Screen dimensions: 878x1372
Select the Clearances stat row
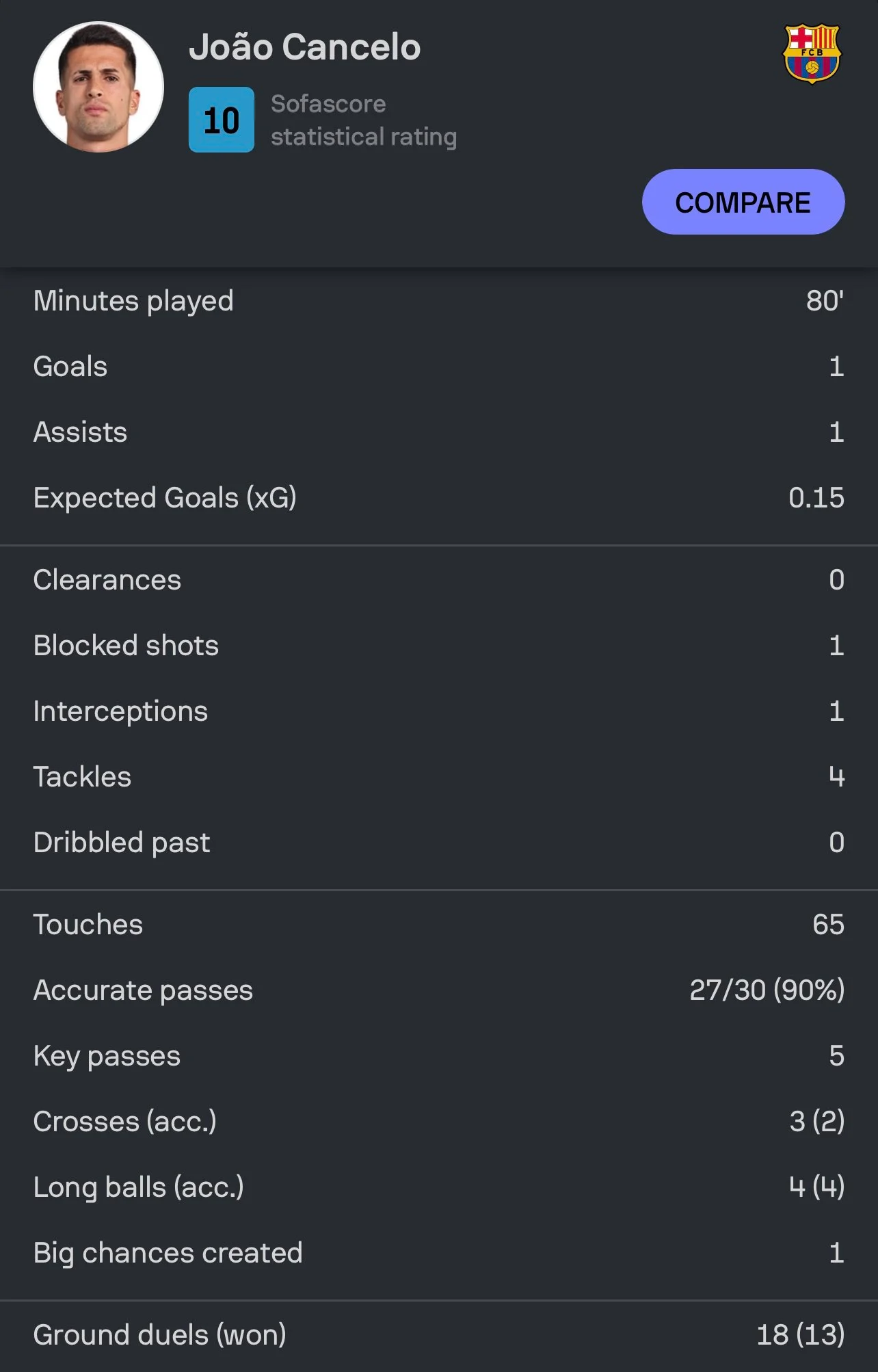click(x=438, y=580)
